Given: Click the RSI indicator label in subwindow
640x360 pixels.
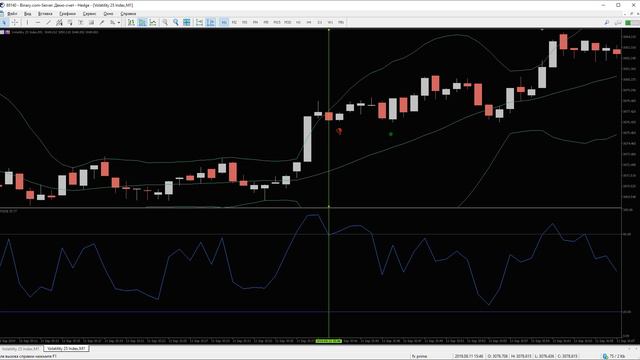Looking at the screenshot, I should 9,211.
